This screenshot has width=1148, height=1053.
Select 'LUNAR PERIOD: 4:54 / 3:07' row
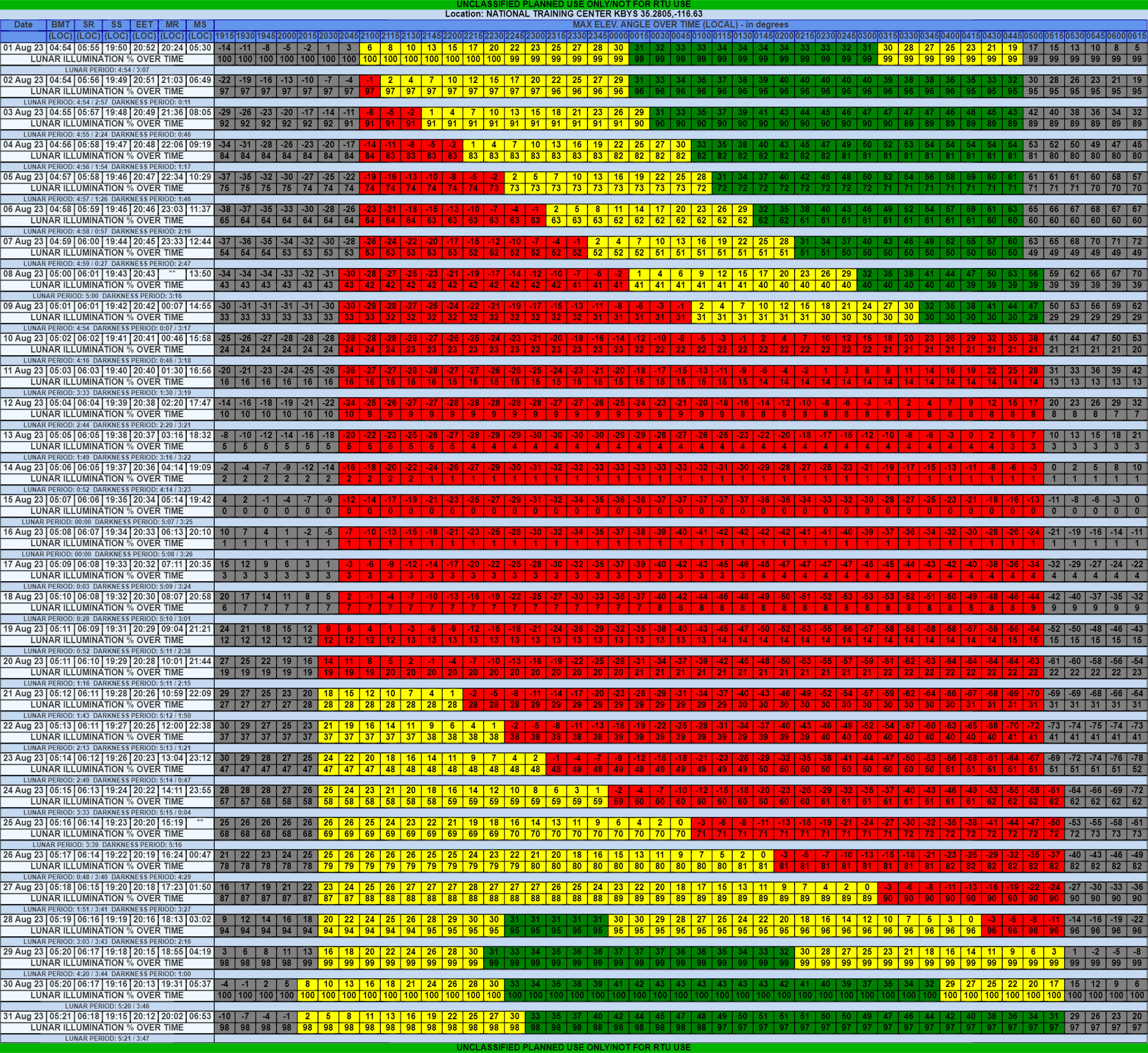[107, 69]
